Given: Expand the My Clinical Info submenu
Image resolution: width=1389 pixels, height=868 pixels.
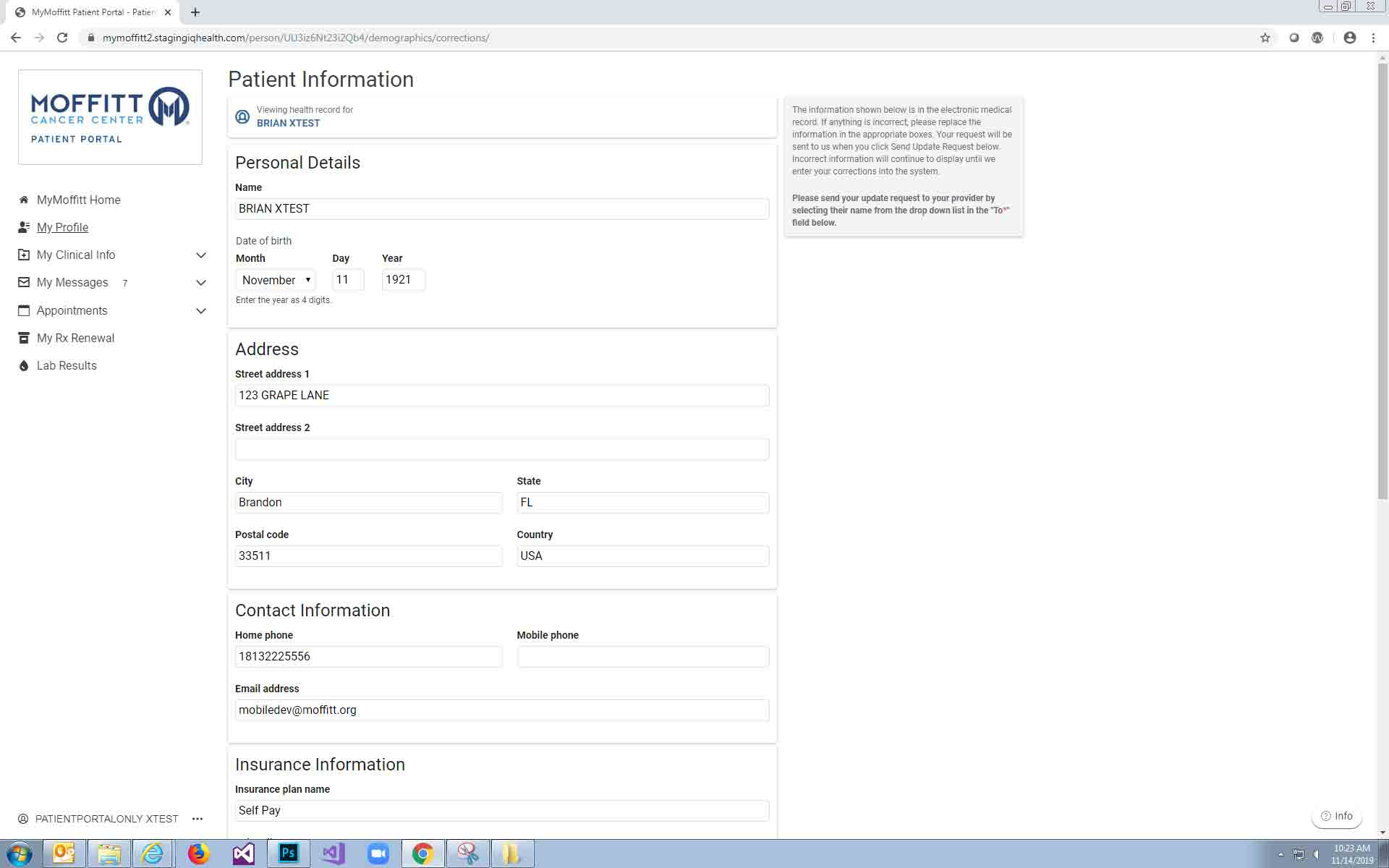Looking at the screenshot, I should 201,255.
